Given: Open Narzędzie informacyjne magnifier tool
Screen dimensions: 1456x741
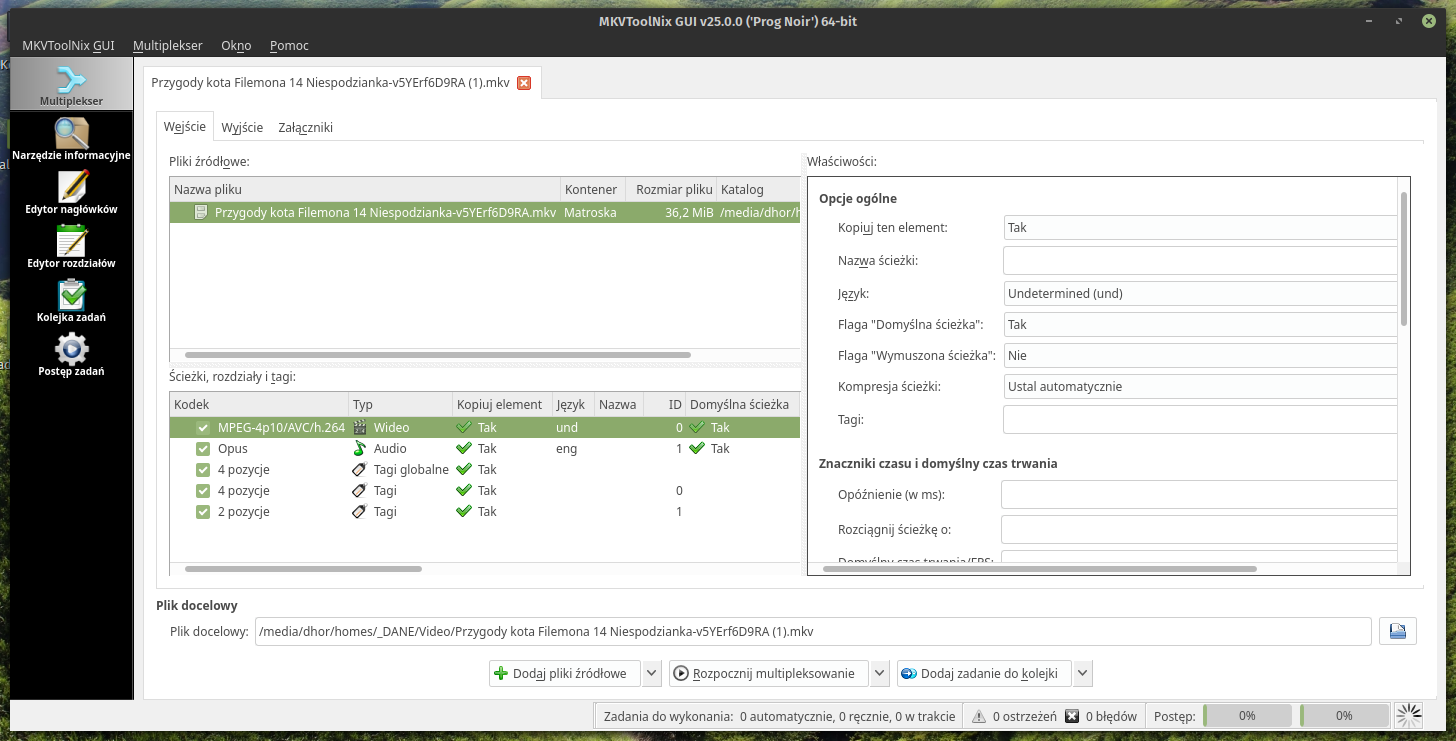Looking at the screenshot, I should [71, 139].
